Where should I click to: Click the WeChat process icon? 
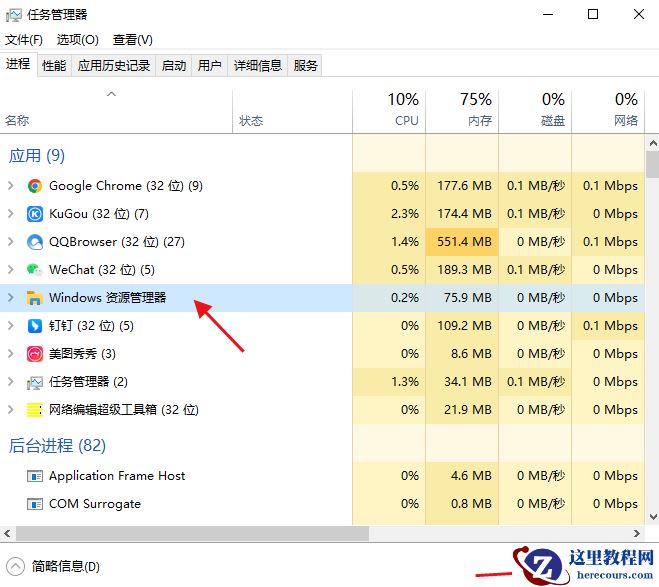(35, 270)
